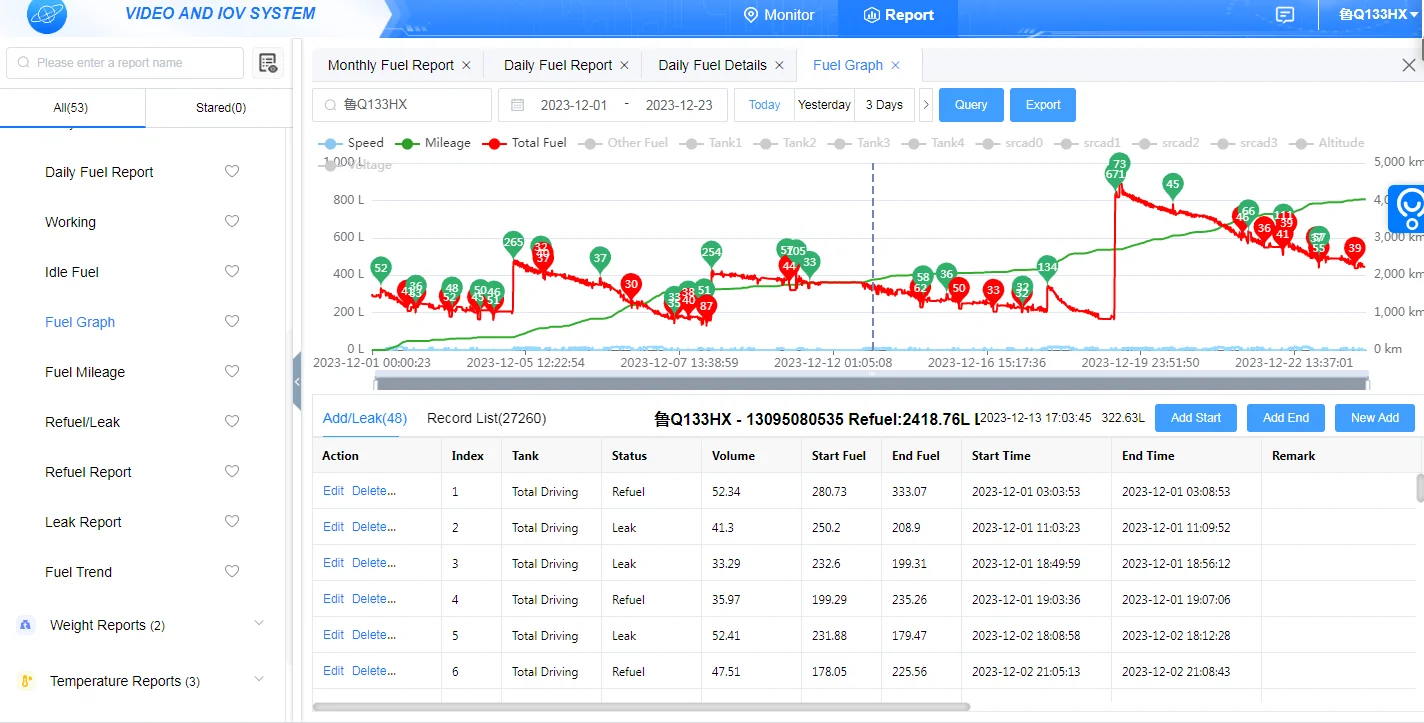This screenshot has width=1424, height=723.
Task: Open the Stared(0) tab
Action: click(220, 108)
